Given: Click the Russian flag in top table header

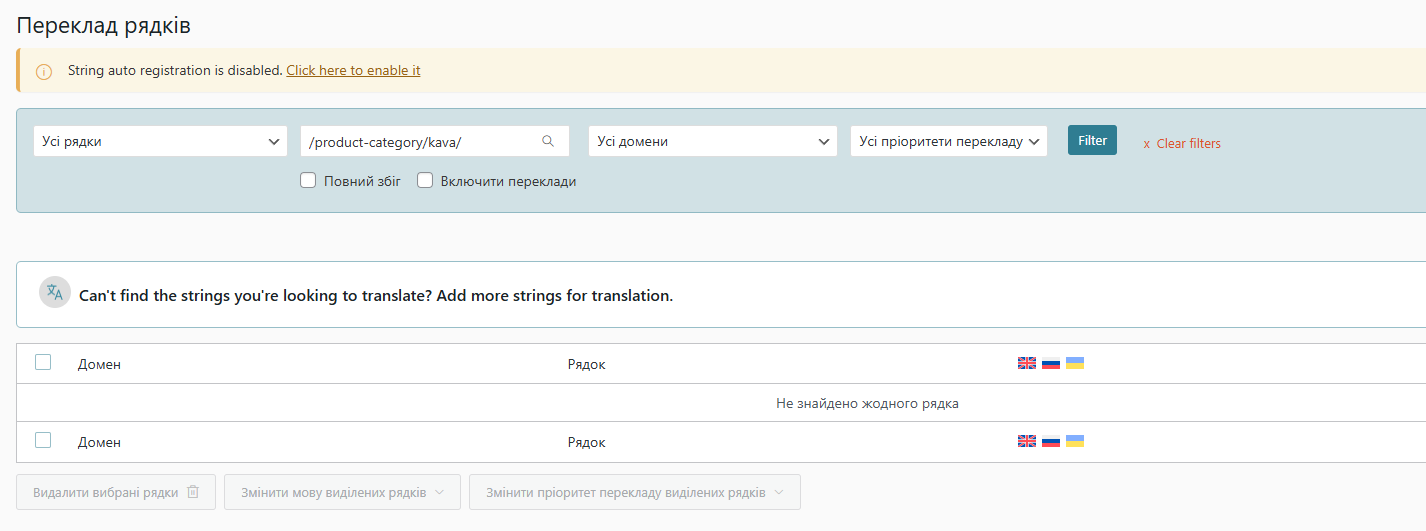Looking at the screenshot, I should [1051, 363].
